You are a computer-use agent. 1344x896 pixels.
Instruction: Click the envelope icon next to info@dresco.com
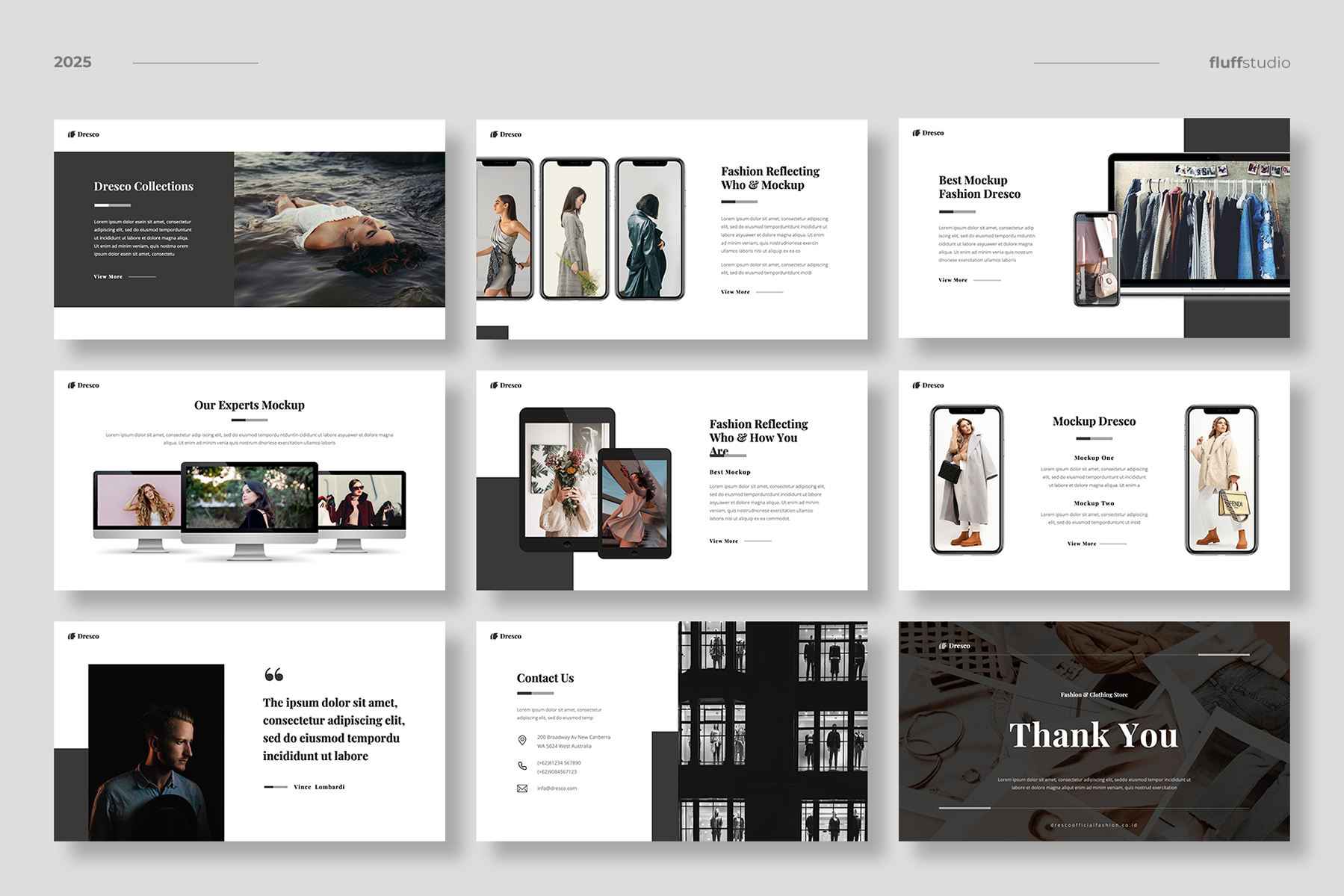(522, 788)
